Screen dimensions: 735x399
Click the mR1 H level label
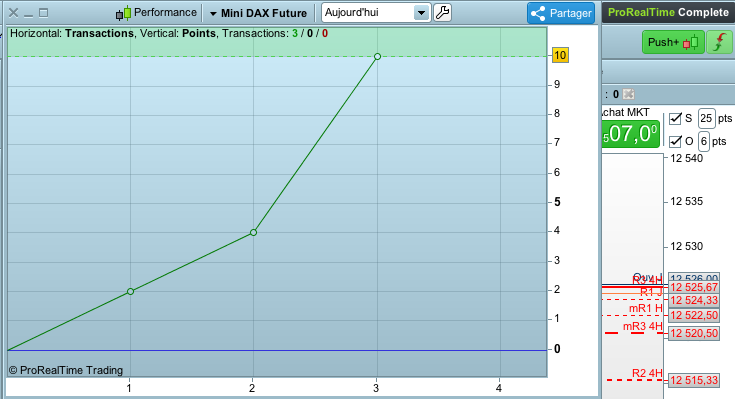[x=645, y=309]
